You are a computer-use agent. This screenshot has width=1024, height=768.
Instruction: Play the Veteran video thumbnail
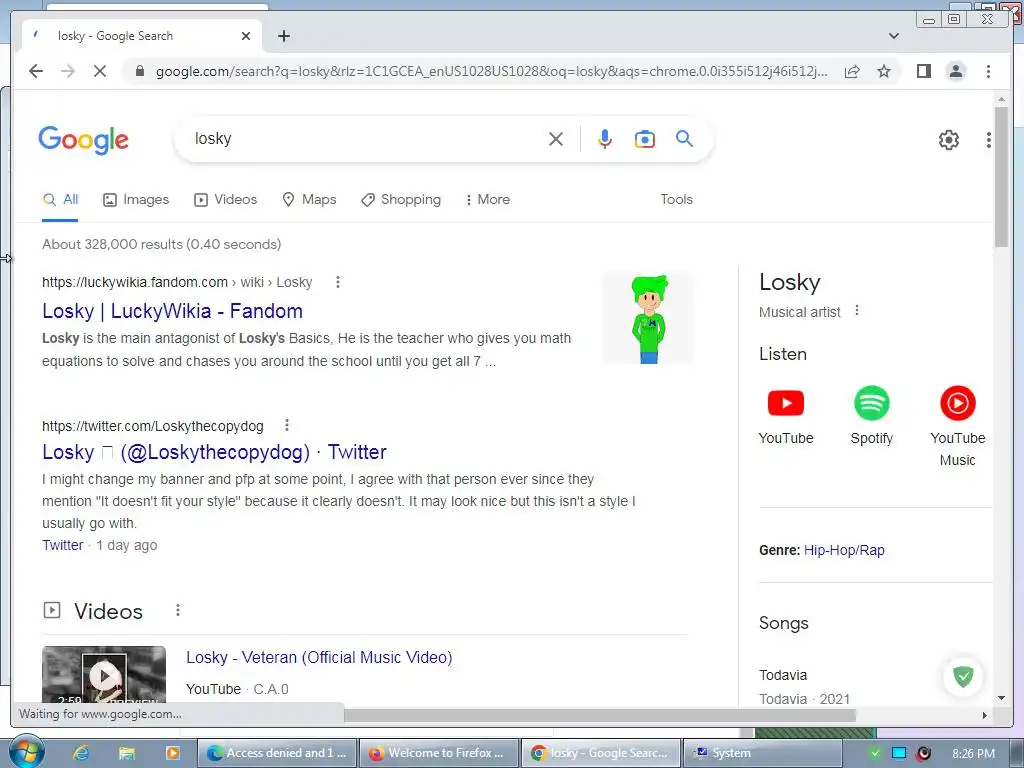[x=104, y=675]
